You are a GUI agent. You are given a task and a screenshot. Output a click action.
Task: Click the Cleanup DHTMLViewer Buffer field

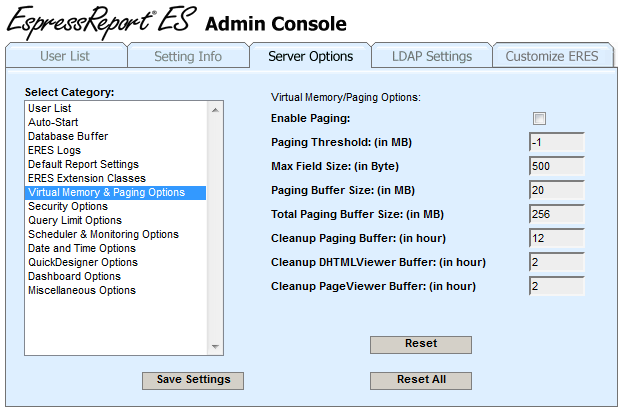click(557, 262)
